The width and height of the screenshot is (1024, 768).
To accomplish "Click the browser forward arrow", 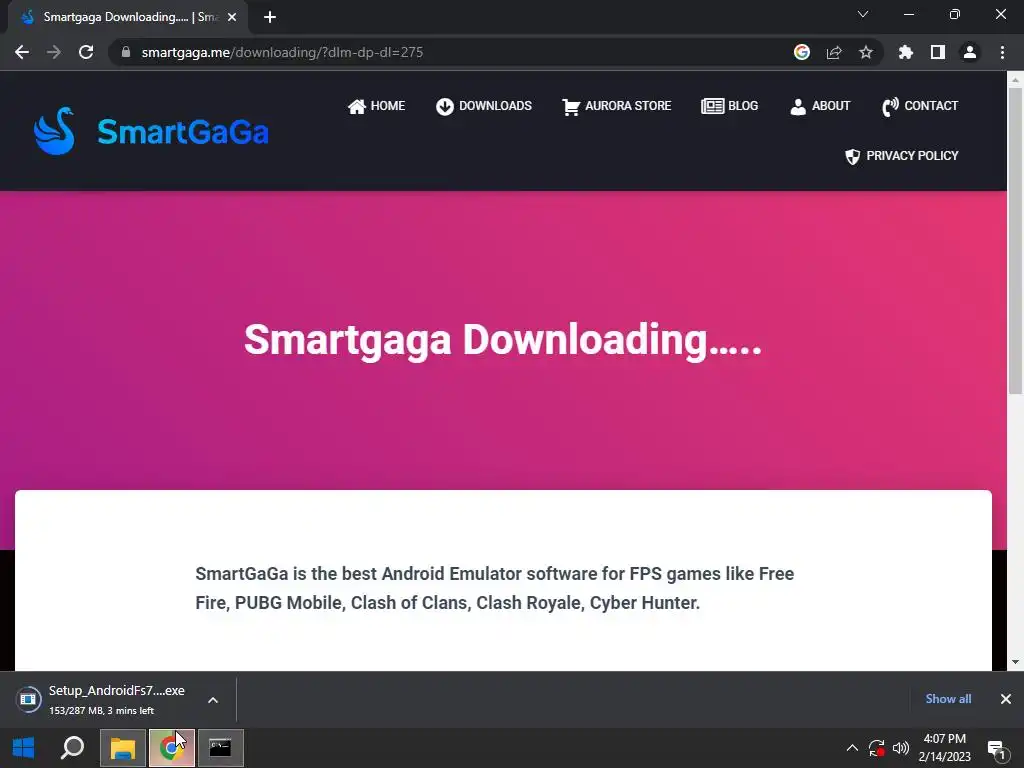I will pyautogui.click(x=54, y=52).
